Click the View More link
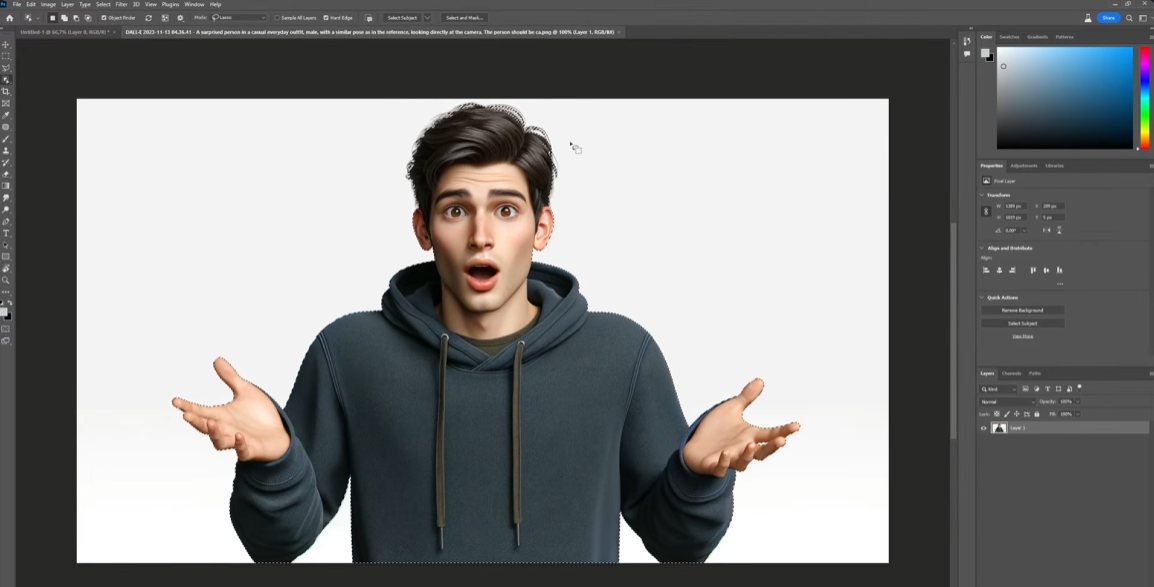Screen dimensions: 1154x587 pos(1022,336)
